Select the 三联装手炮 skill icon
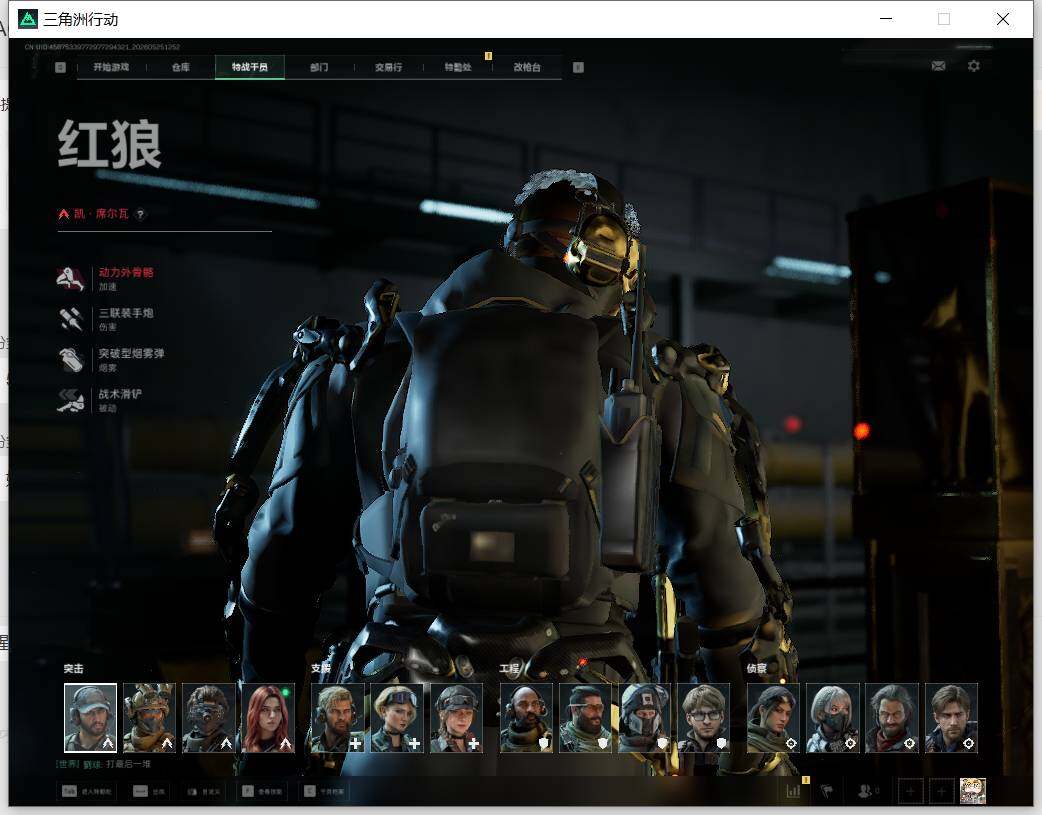Screen dimensions: 1042x815 tap(70, 319)
